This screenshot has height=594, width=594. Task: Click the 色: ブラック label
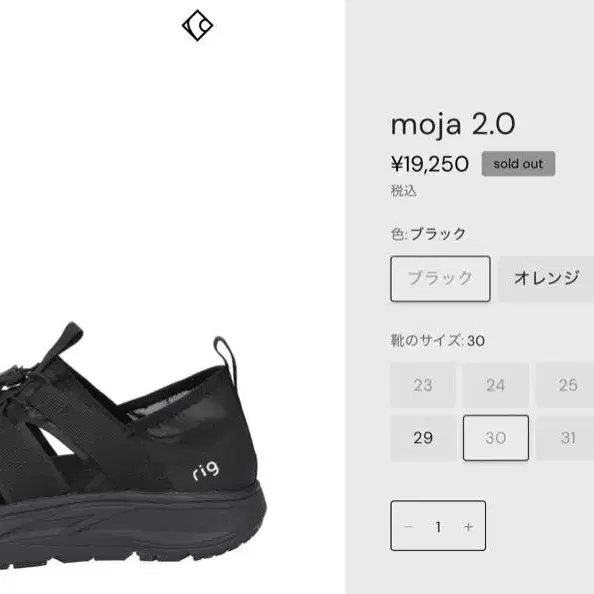tap(428, 234)
